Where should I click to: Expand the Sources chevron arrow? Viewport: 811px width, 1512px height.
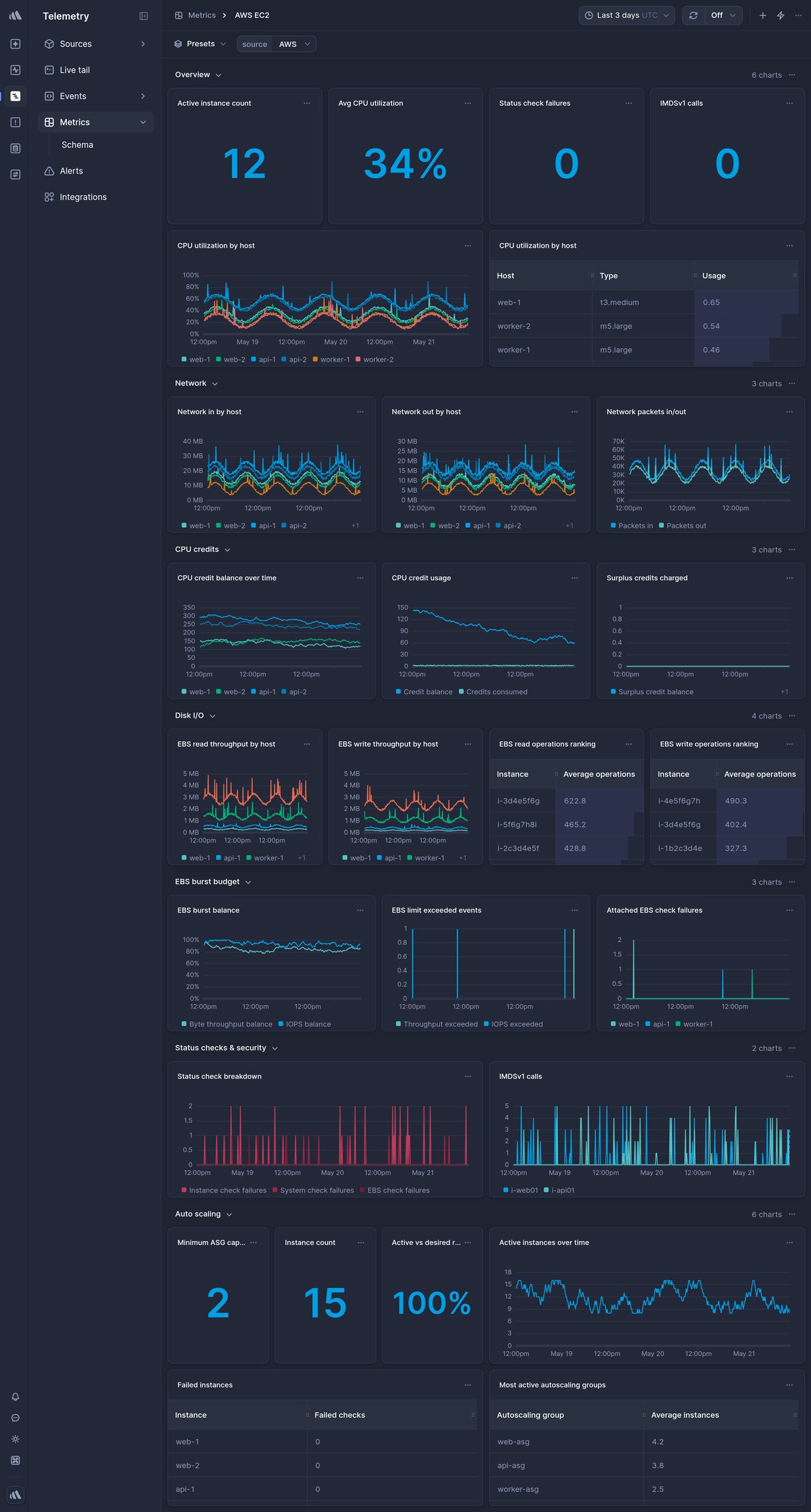142,44
